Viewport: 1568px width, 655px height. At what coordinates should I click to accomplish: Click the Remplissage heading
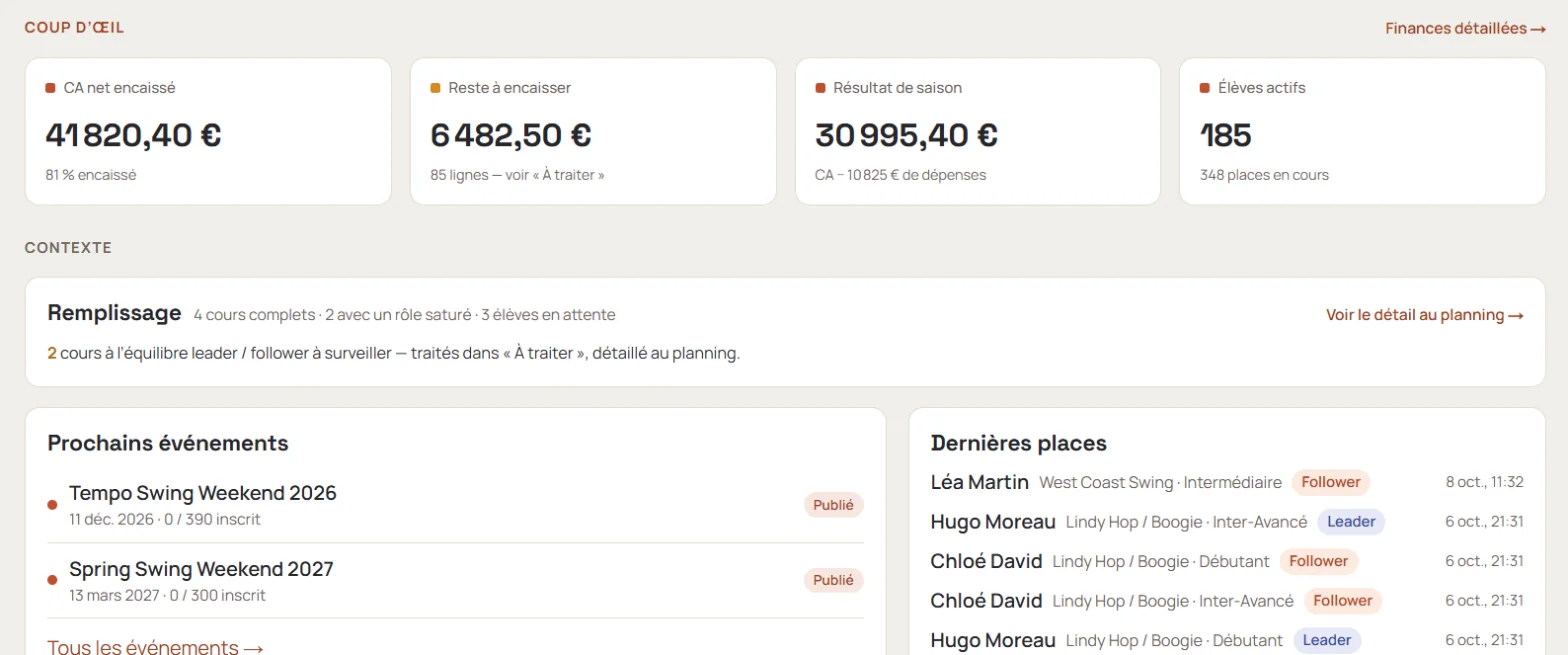pos(114,313)
